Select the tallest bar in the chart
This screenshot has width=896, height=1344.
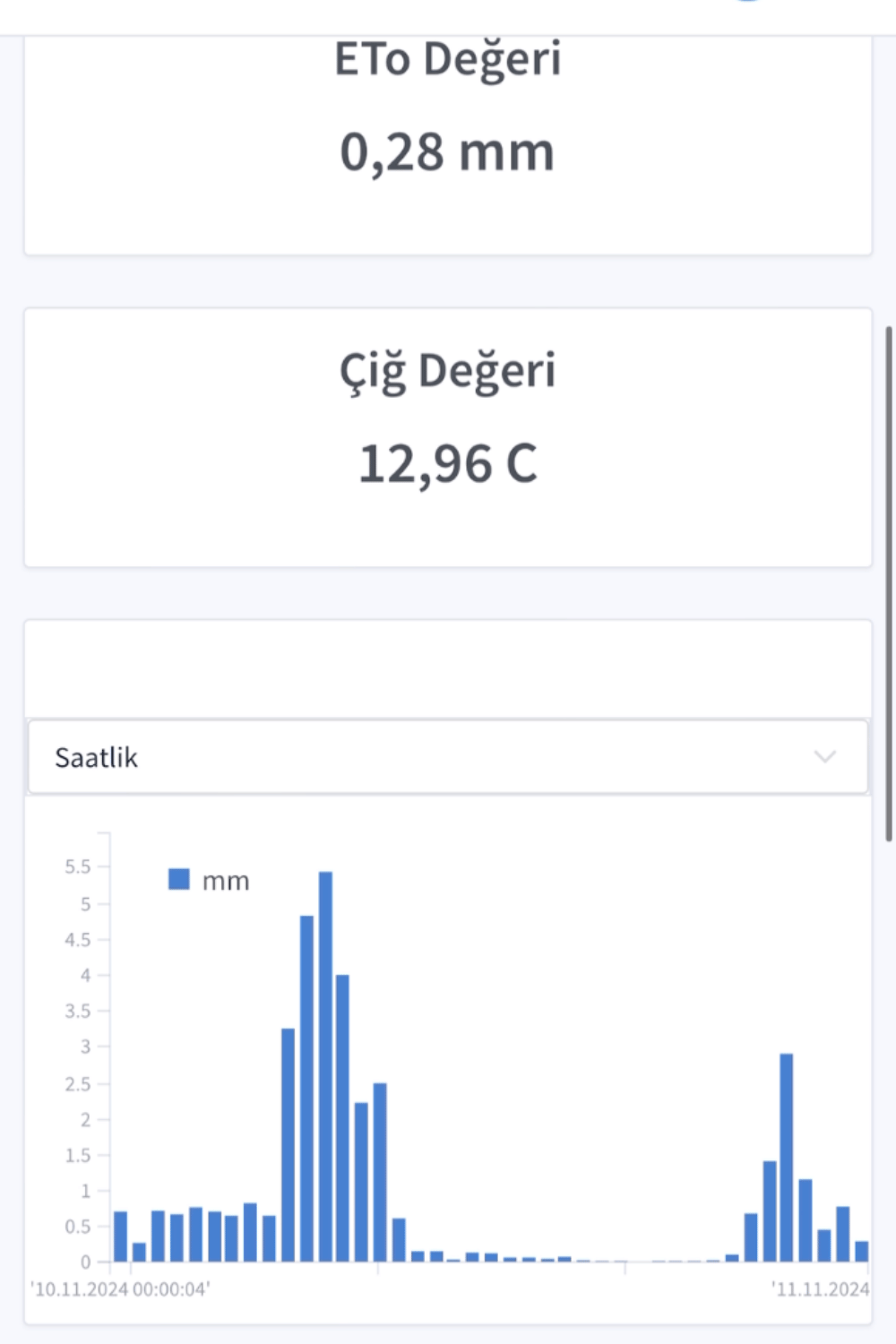tap(325, 1066)
